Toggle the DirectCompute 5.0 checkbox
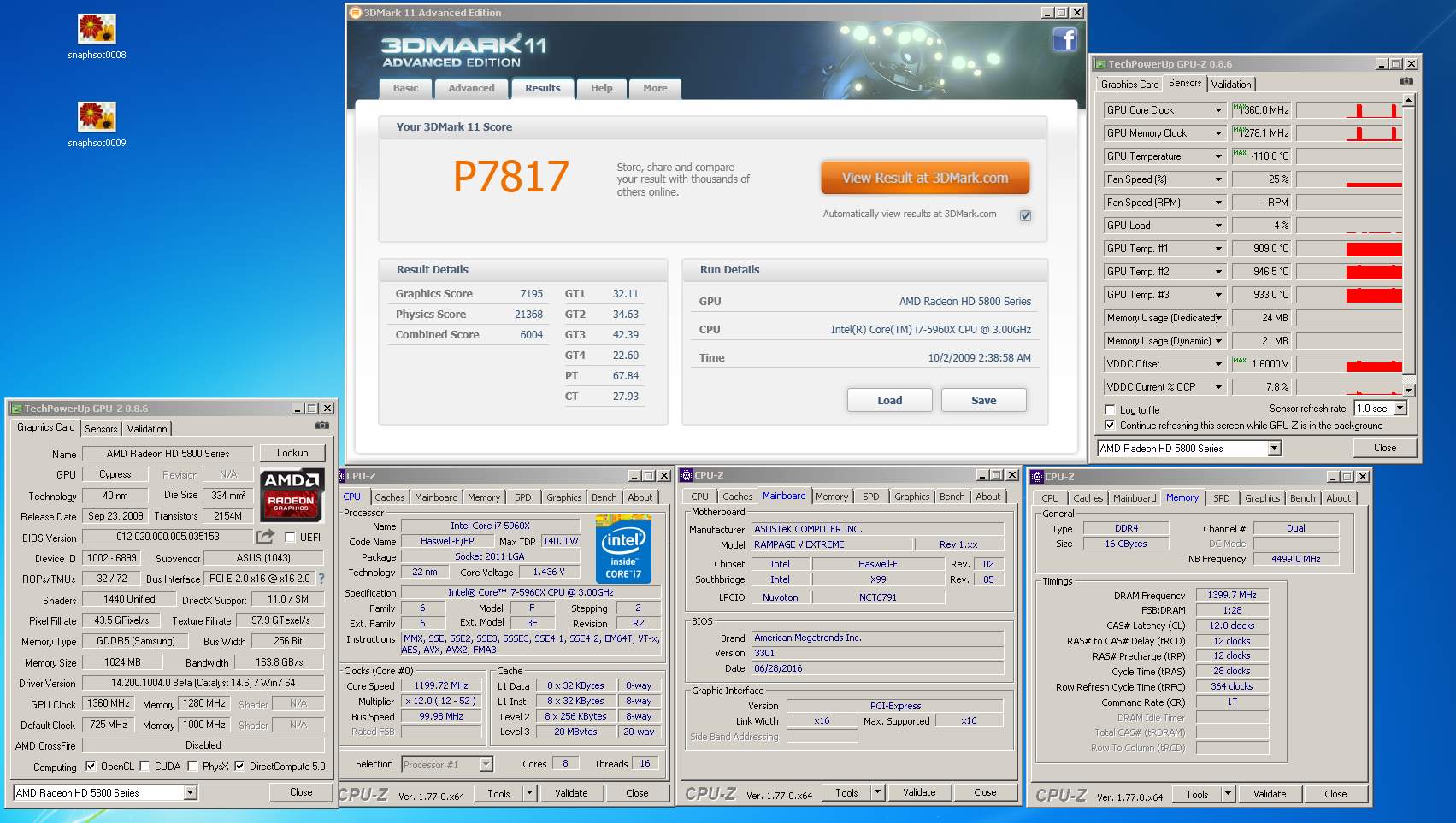This screenshot has height=823, width=1456. point(239,767)
